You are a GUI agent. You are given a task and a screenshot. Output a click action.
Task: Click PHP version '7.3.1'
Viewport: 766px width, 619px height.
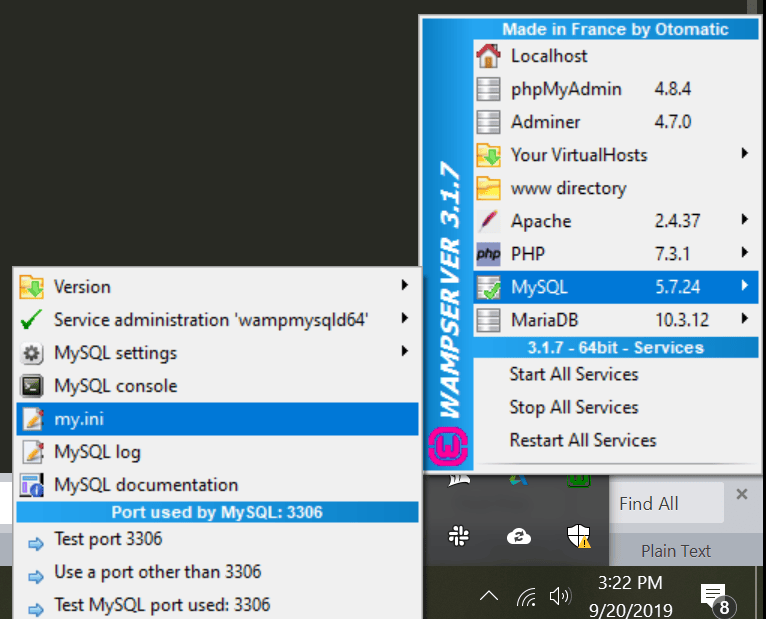(672, 254)
